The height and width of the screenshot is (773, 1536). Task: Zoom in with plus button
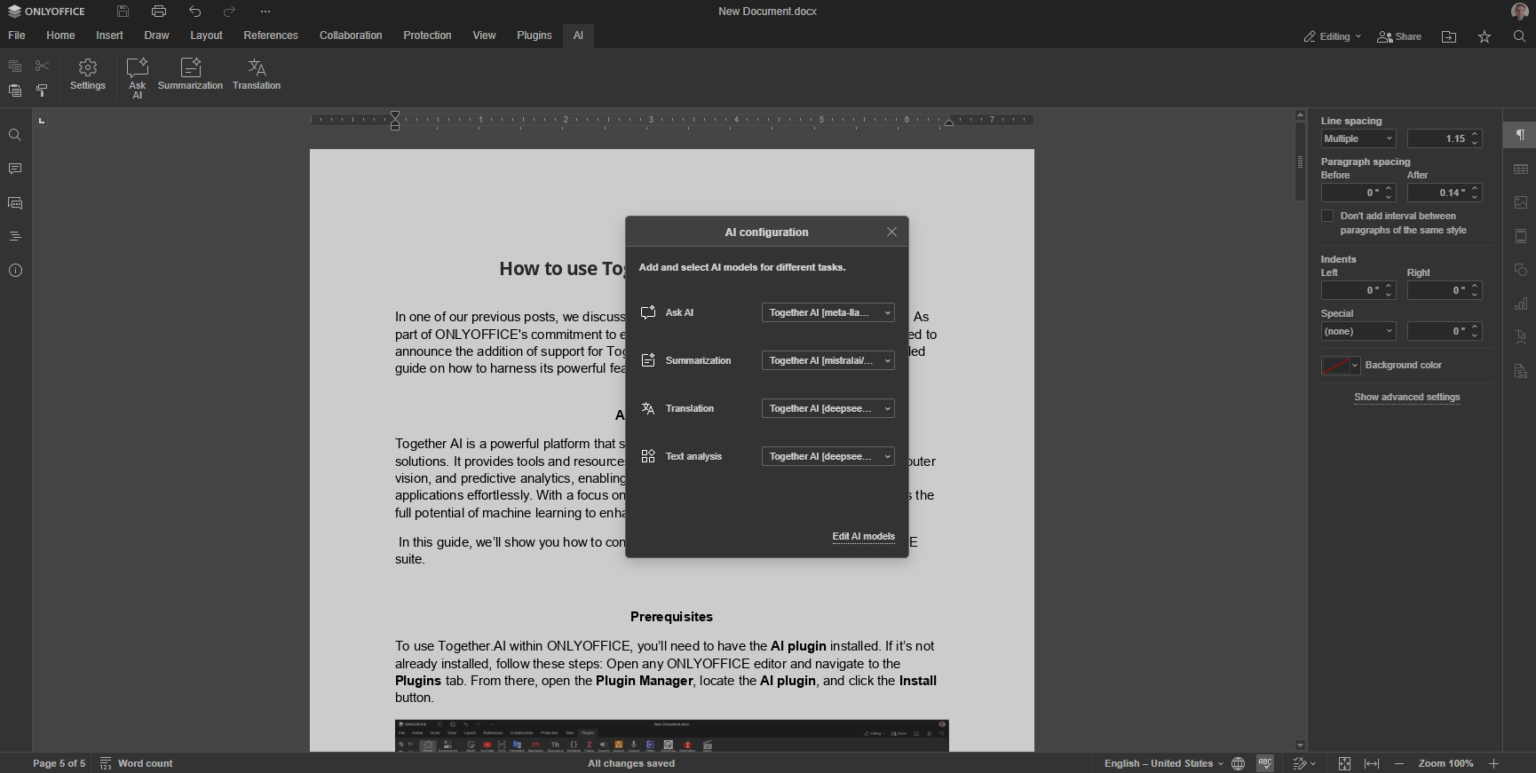coord(1494,763)
